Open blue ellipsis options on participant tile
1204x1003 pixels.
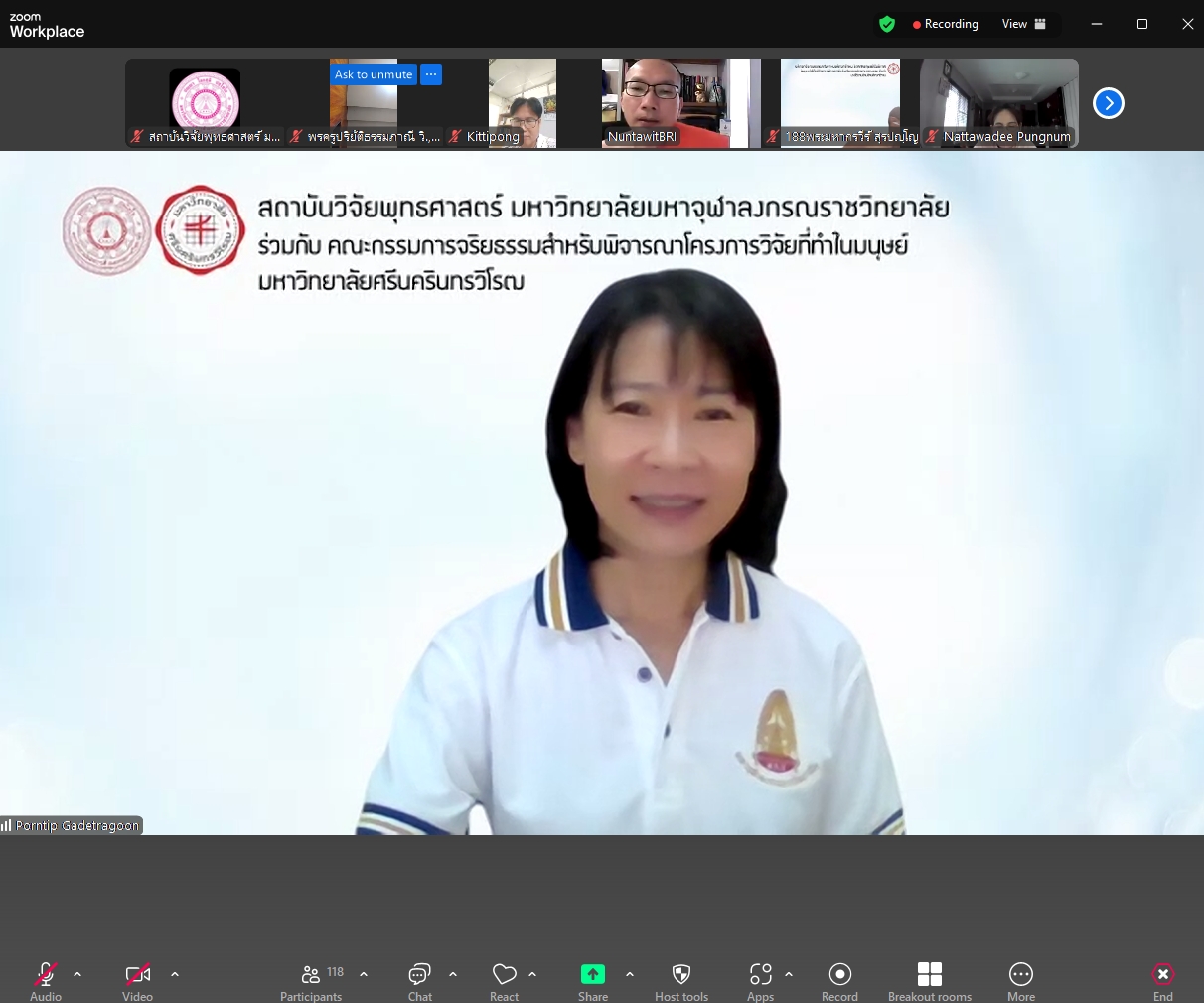[431, 74]
